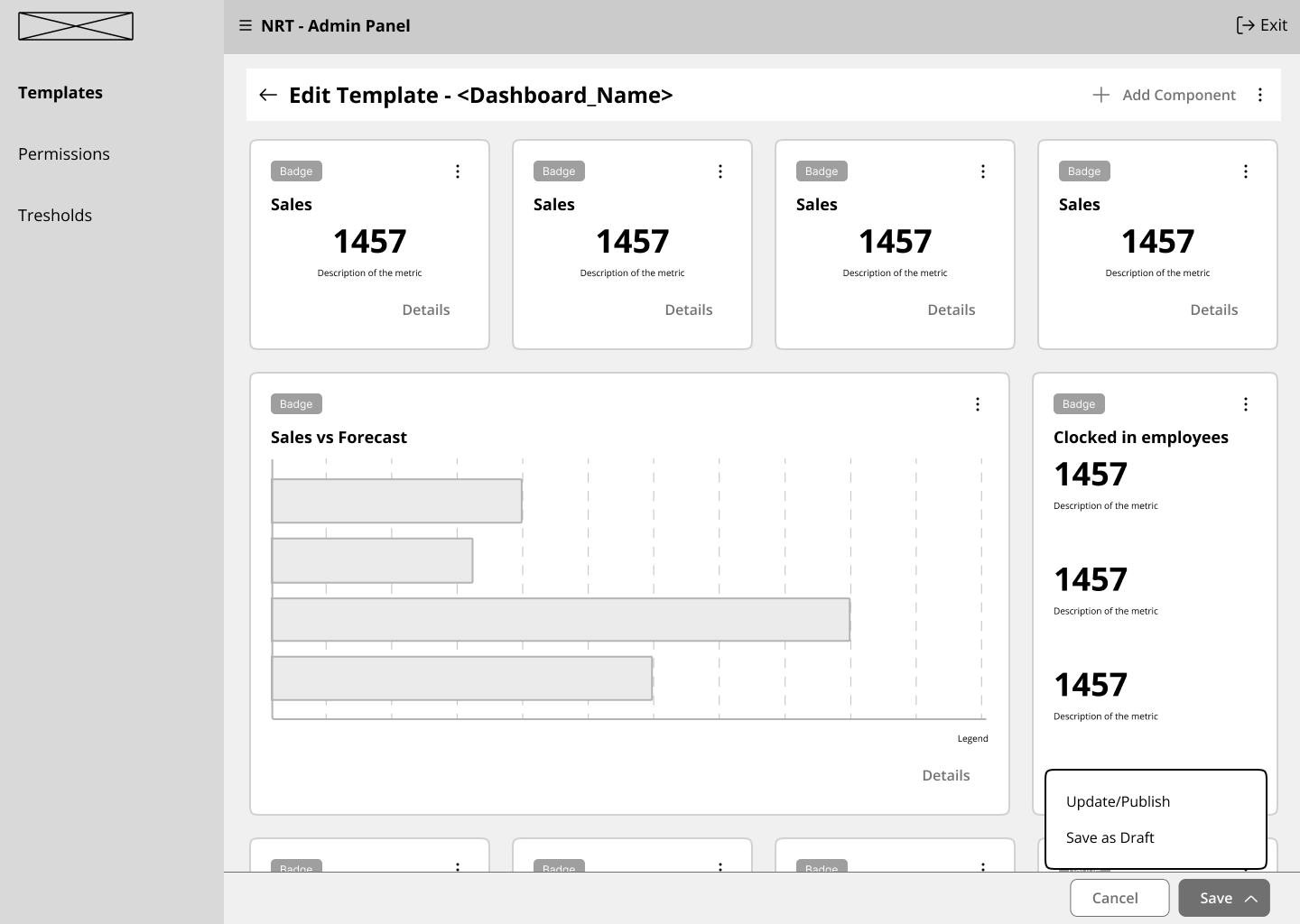Screen dimensions: 1300x924
Task: Open three-dot menu on first Sales card
Action: pos(458,171)
